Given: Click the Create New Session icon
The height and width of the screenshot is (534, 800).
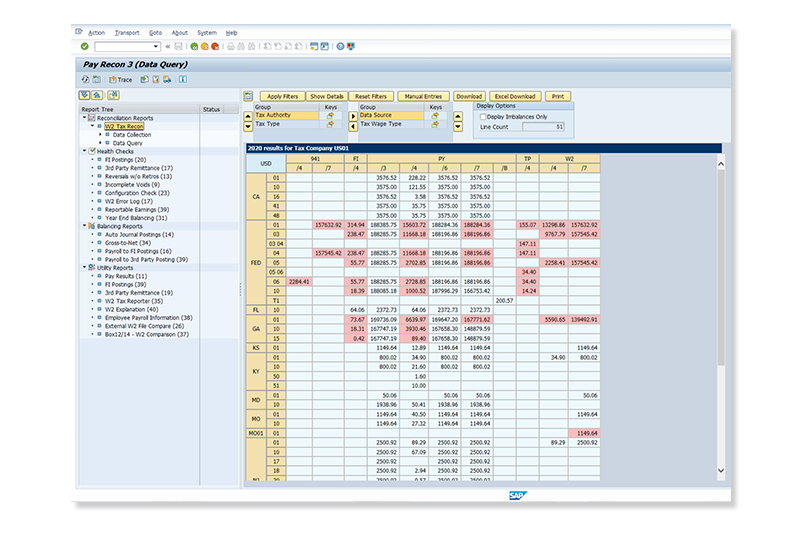Looking at the screenshot, I should (314, 46).
